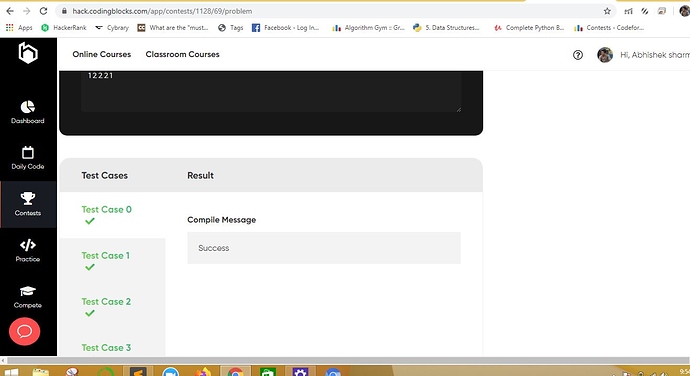The width and height of the screenshot is (690, 376).
Task: Open Online Courses menu
Action: 102,54
